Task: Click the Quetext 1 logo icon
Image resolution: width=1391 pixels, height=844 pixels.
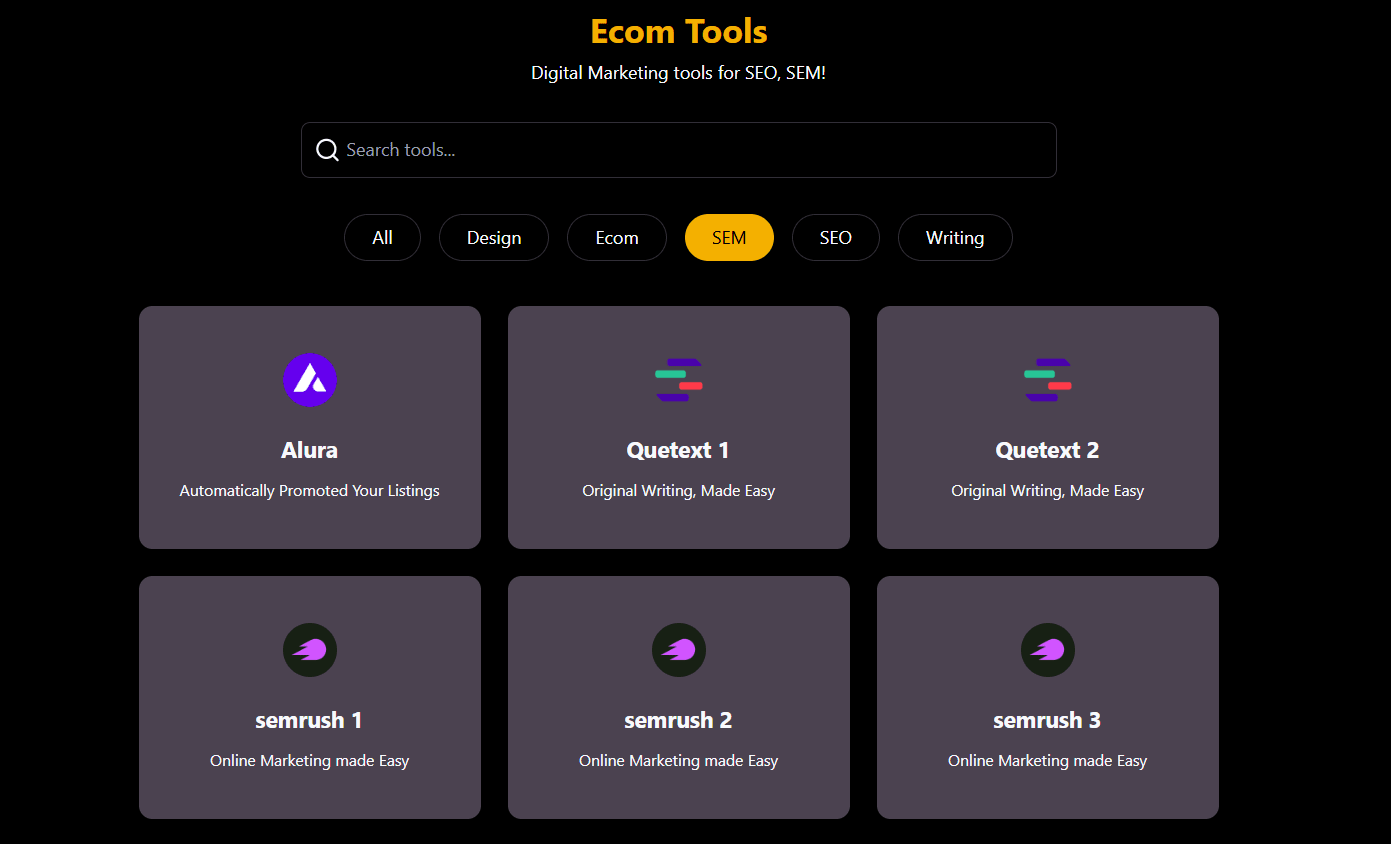Action: click(679, 380)
